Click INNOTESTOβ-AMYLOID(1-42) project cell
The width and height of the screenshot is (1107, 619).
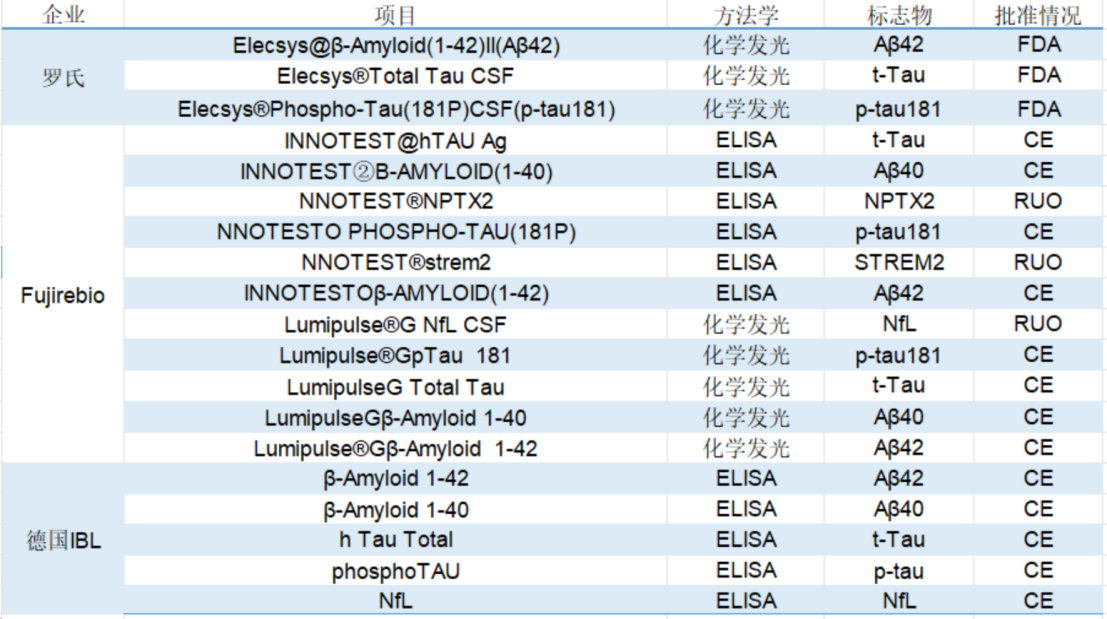[x=395, y=293]
